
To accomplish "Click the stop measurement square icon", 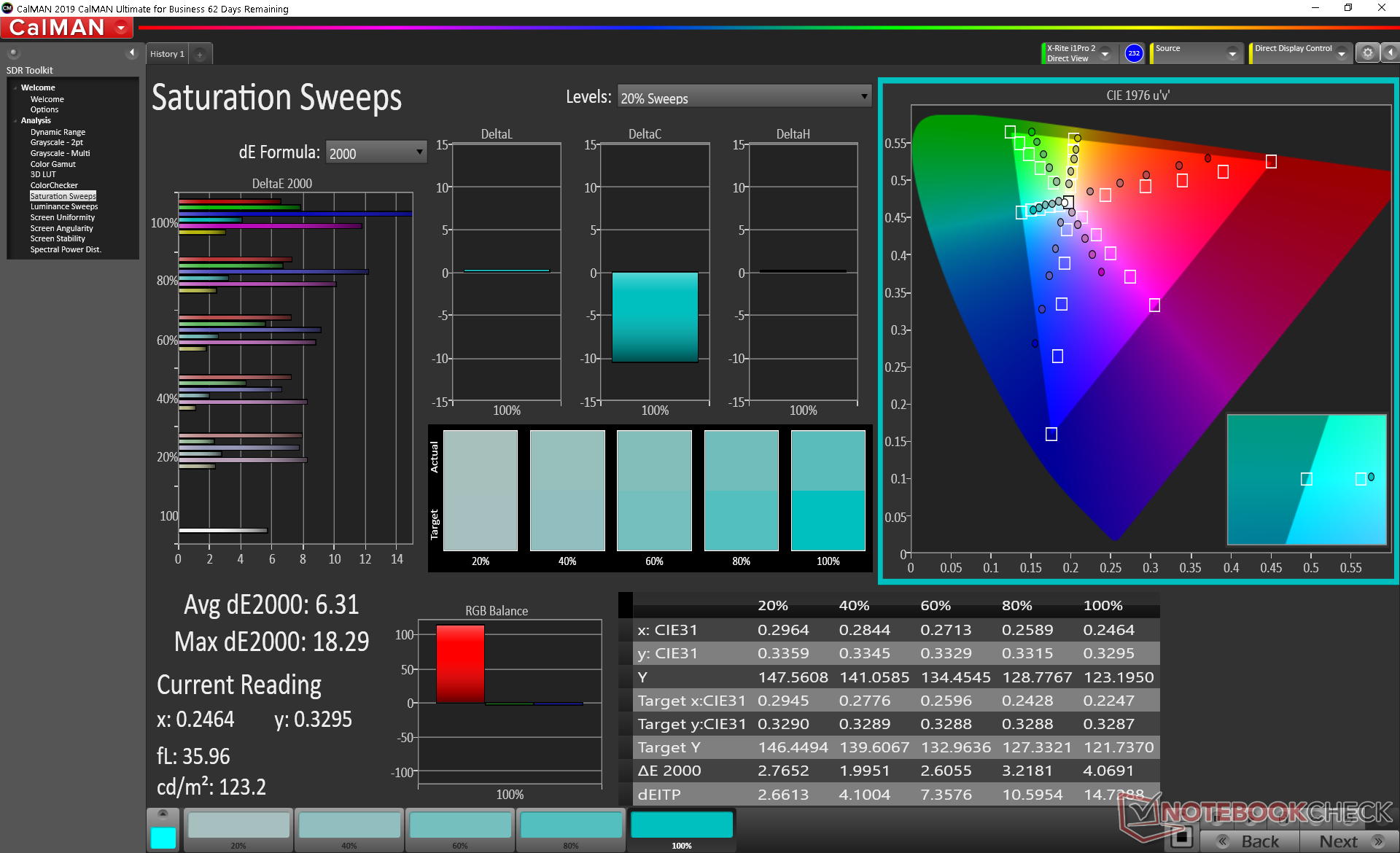I will tap(1181, 837).
